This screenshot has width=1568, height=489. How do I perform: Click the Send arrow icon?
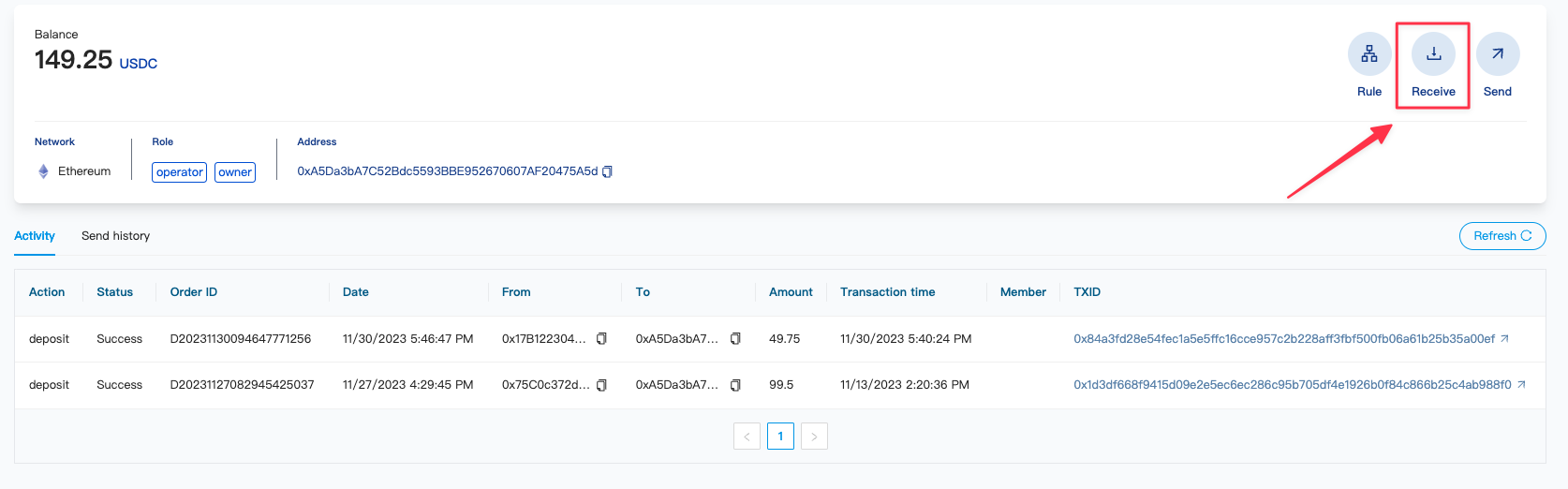[x=1497, y=54]
